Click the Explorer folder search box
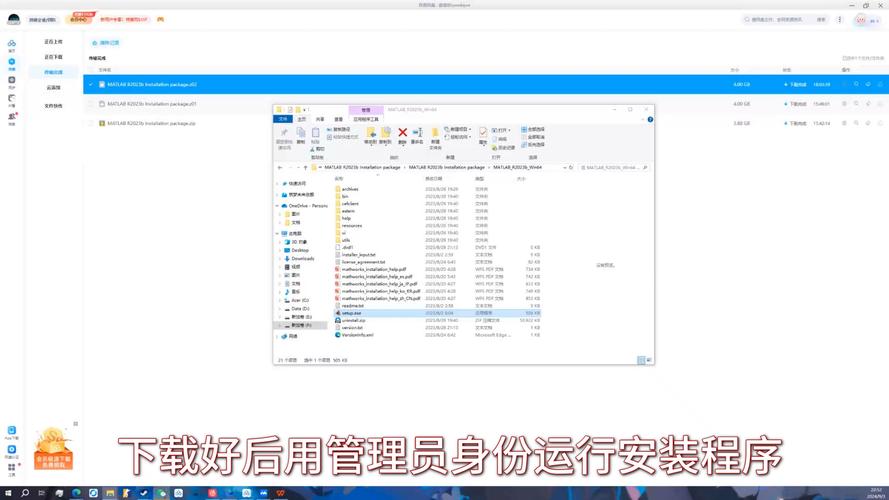Screen dimensions: 889x500 pyautogui.click(x=613, y=168)
